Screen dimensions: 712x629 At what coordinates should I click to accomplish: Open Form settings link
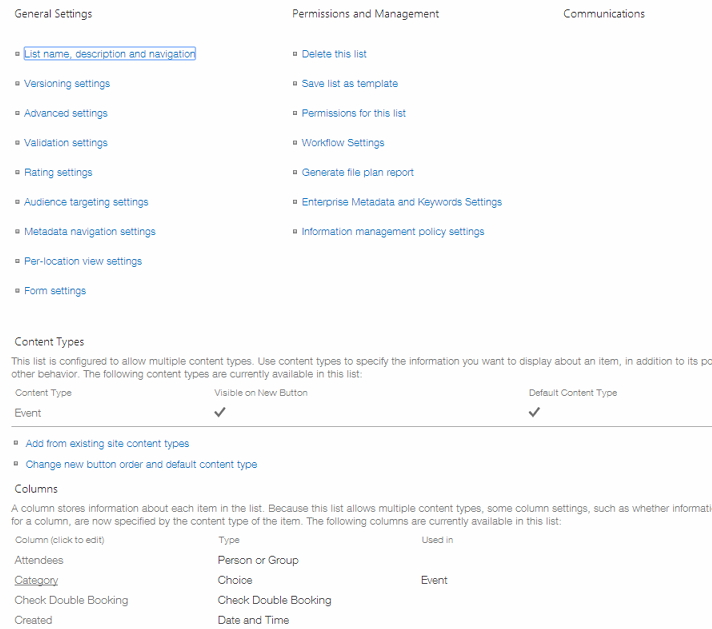[55, 291]
